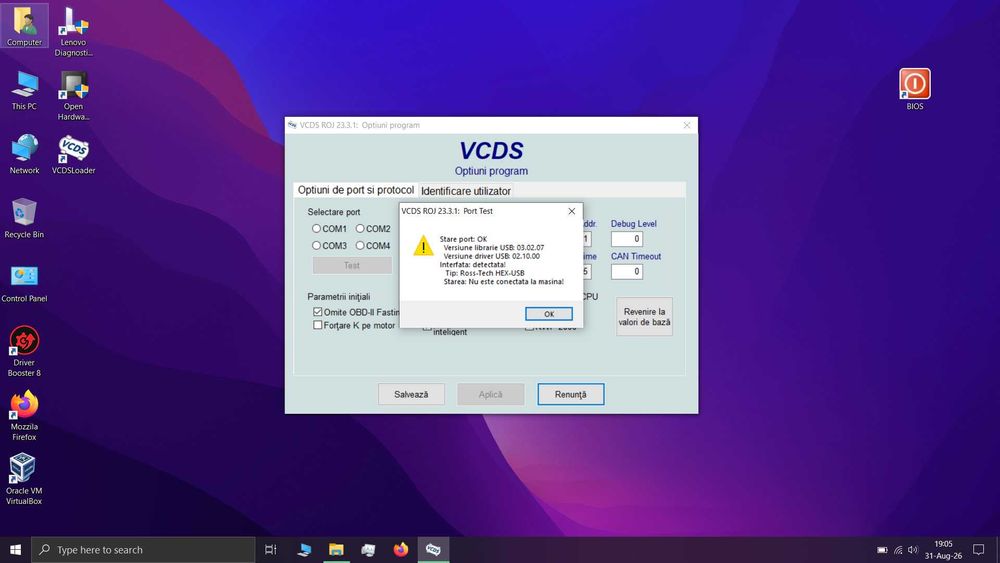
Task: Click the warning icon in Port Test dialog
Action: (x=423, y=246)
